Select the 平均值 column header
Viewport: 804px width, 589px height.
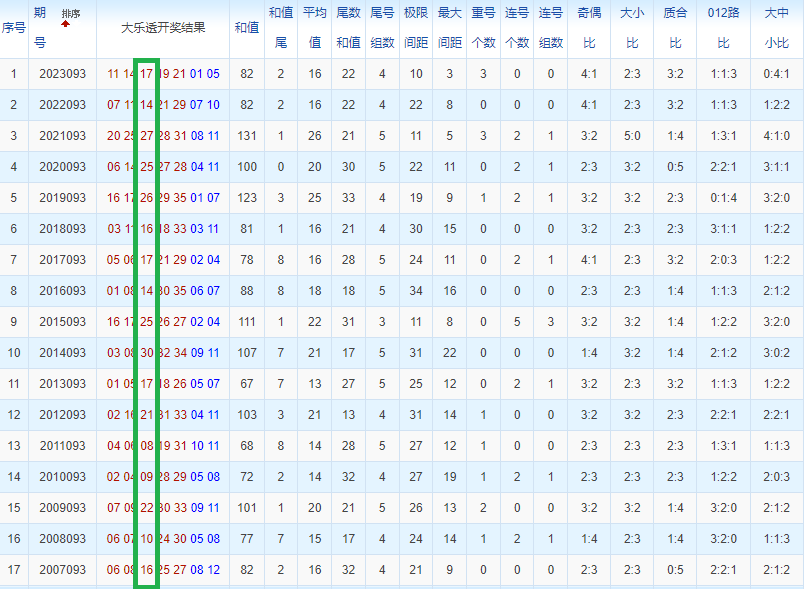[x=315, y=27]
